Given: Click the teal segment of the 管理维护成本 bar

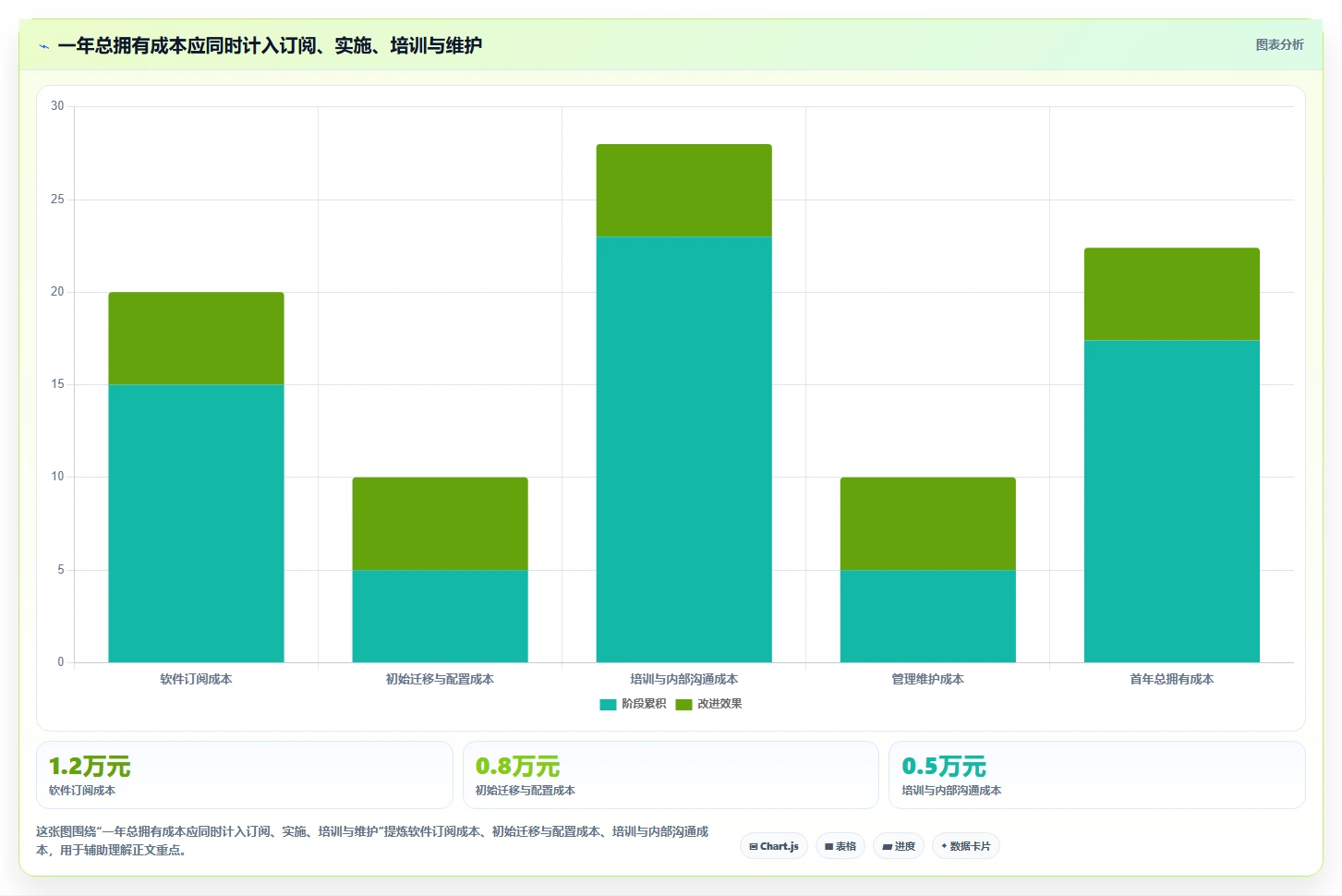Looking at the screenshot, I should 927,616.
